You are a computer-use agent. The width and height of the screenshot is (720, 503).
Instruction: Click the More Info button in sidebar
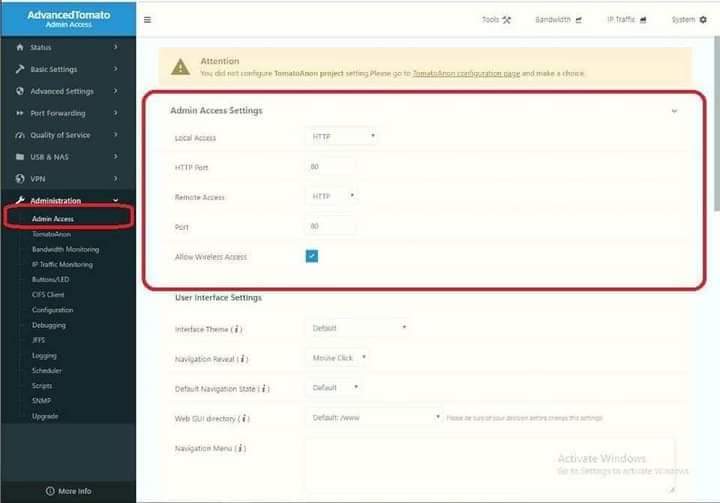point(68,491)
